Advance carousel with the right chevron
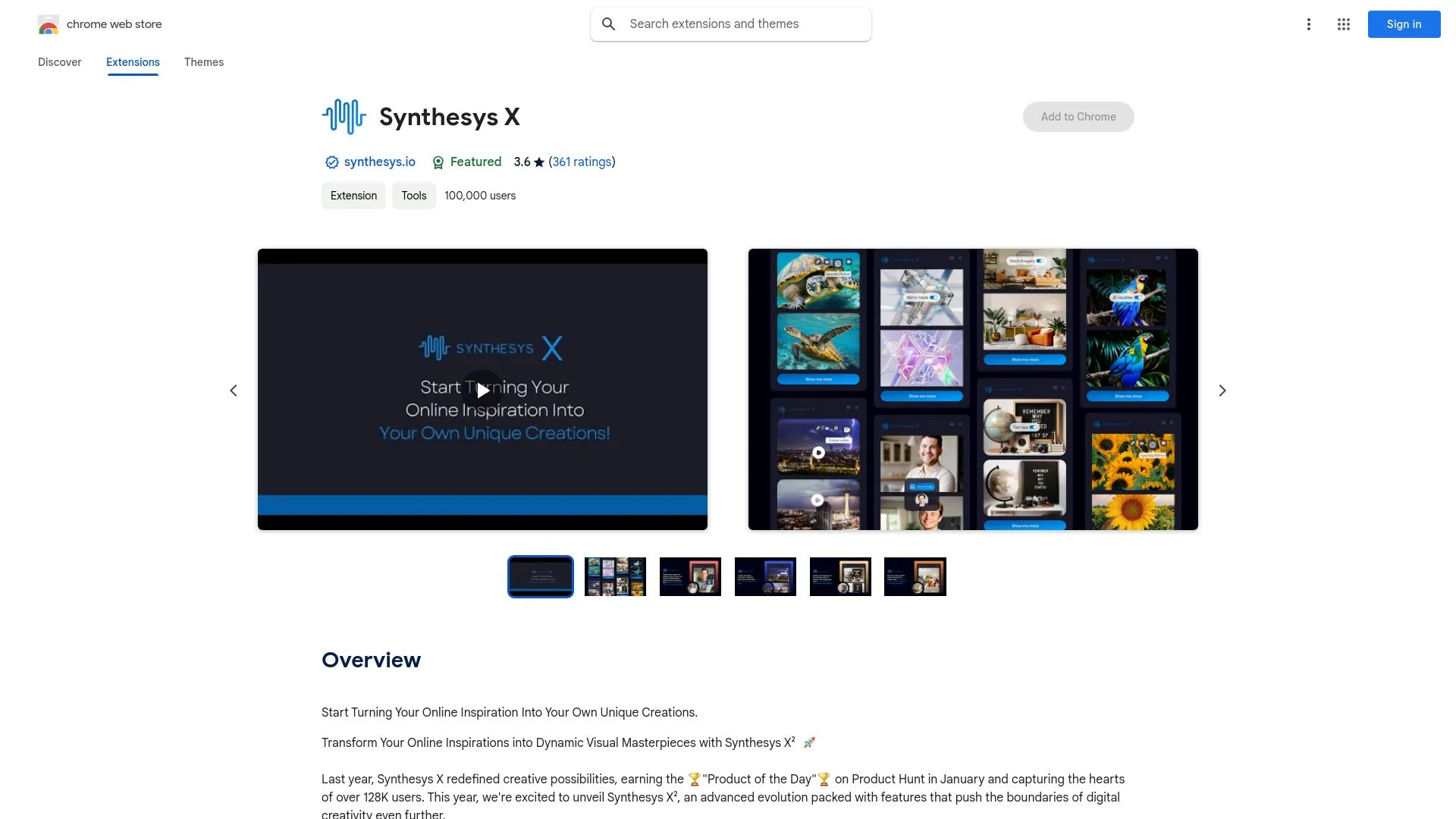 point(1222,390)
